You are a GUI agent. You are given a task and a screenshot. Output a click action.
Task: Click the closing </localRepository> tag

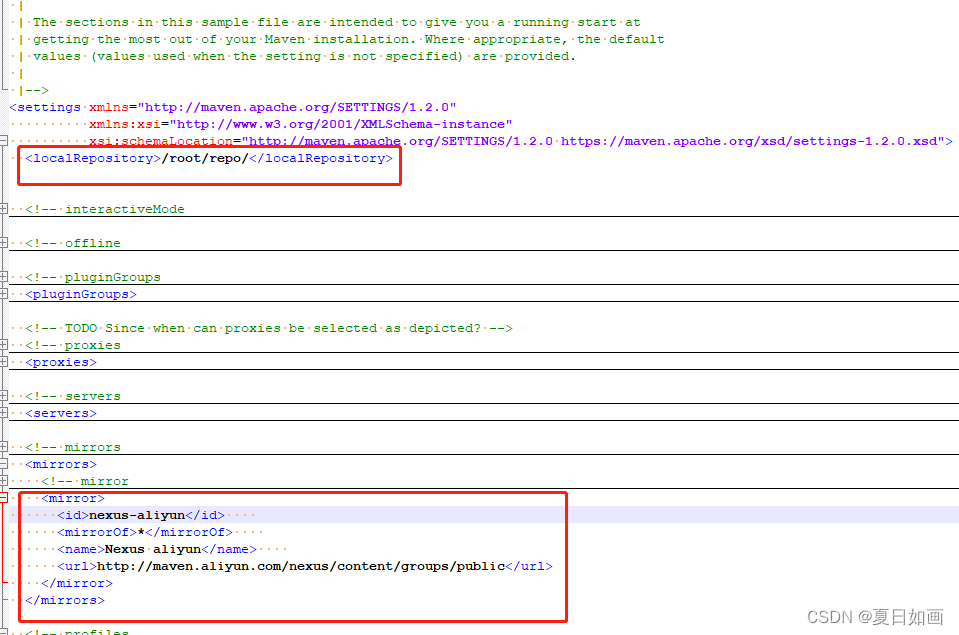click(321, 158)
